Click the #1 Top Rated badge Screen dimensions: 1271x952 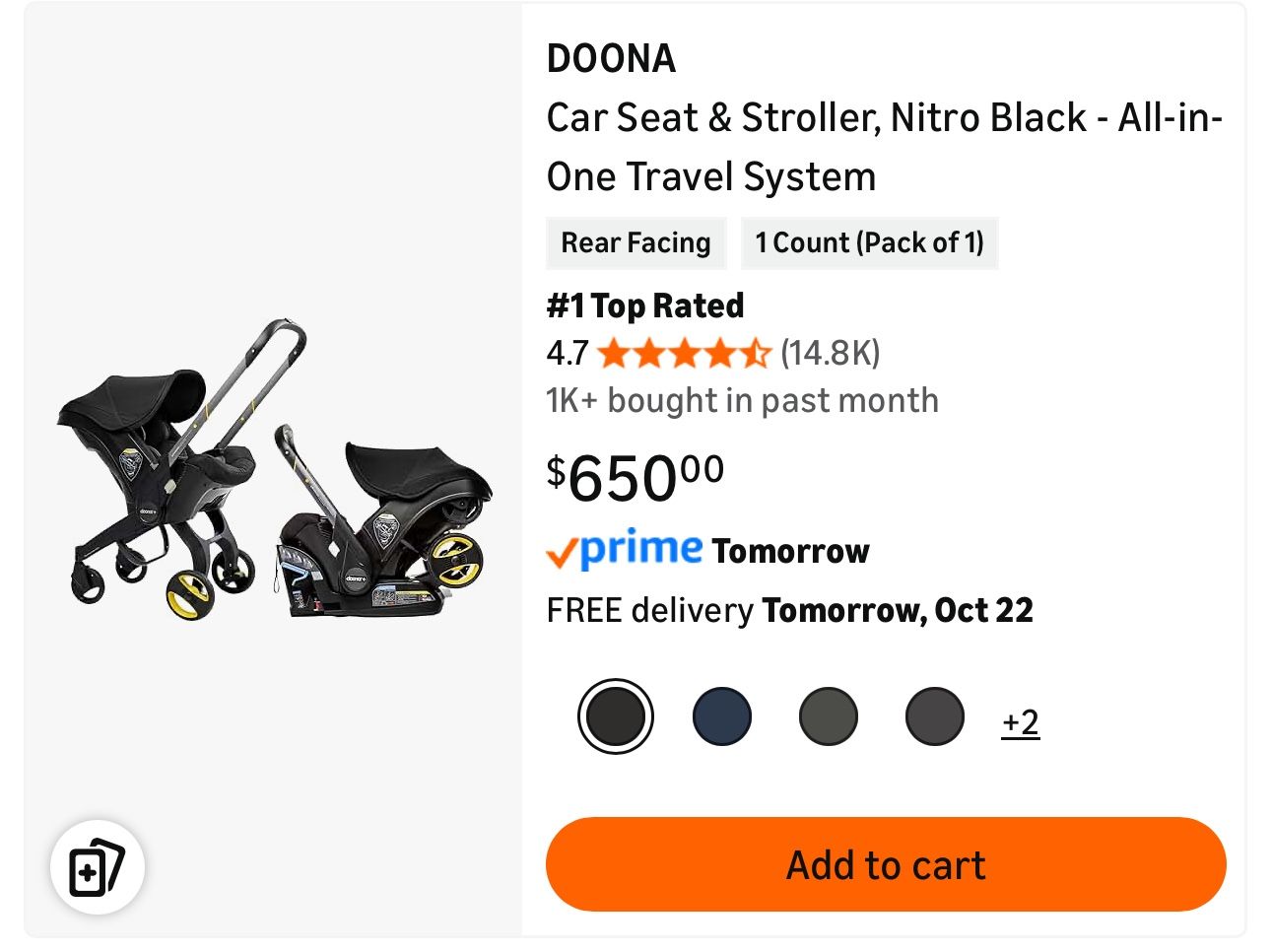click(x=644, y=306)
